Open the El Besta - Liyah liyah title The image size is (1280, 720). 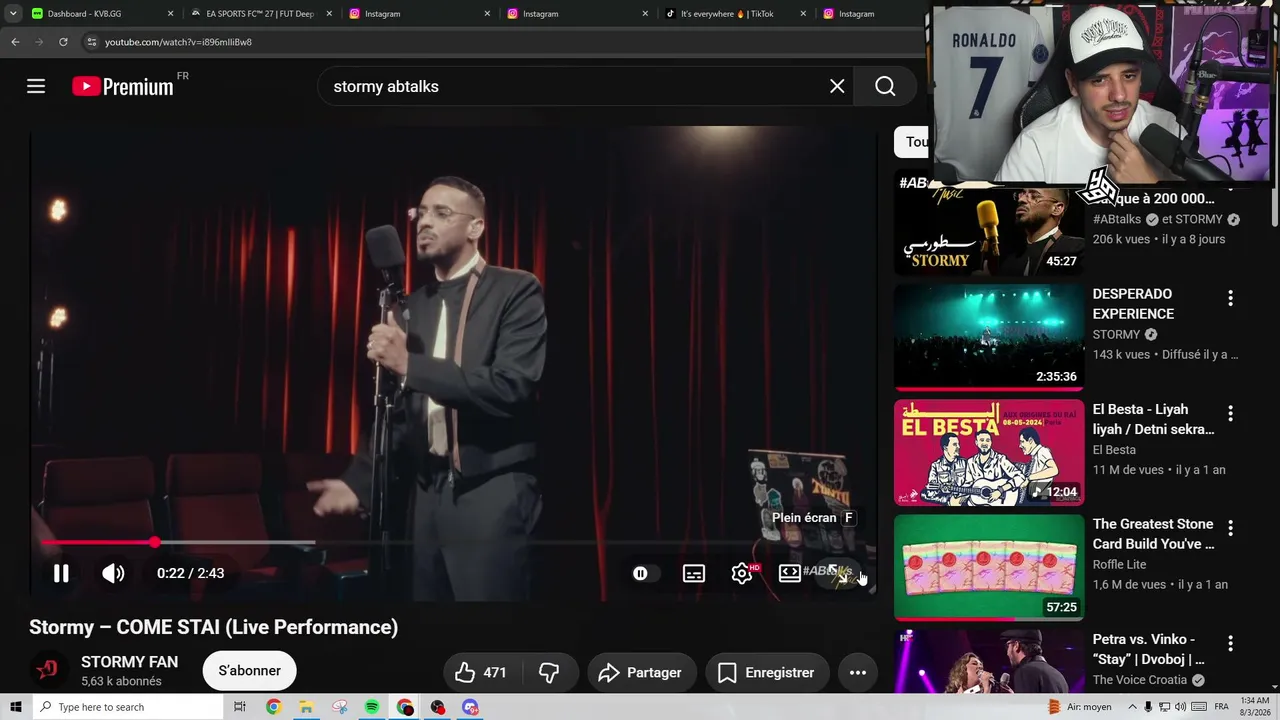tap(1153, 419)
